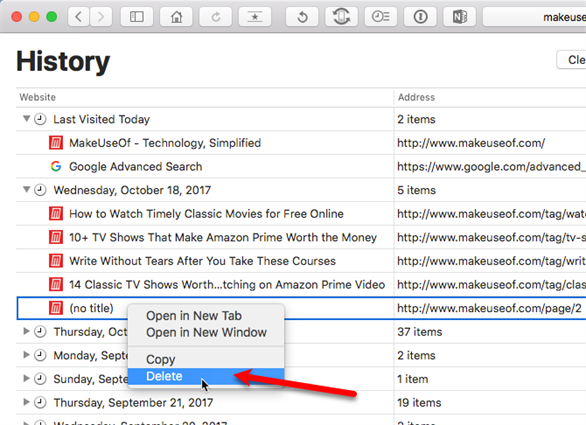Click the http://www.makeuseof.com/page/2 address cell
The height and width of the screenshot is (425, 586).
coord(489,308)
